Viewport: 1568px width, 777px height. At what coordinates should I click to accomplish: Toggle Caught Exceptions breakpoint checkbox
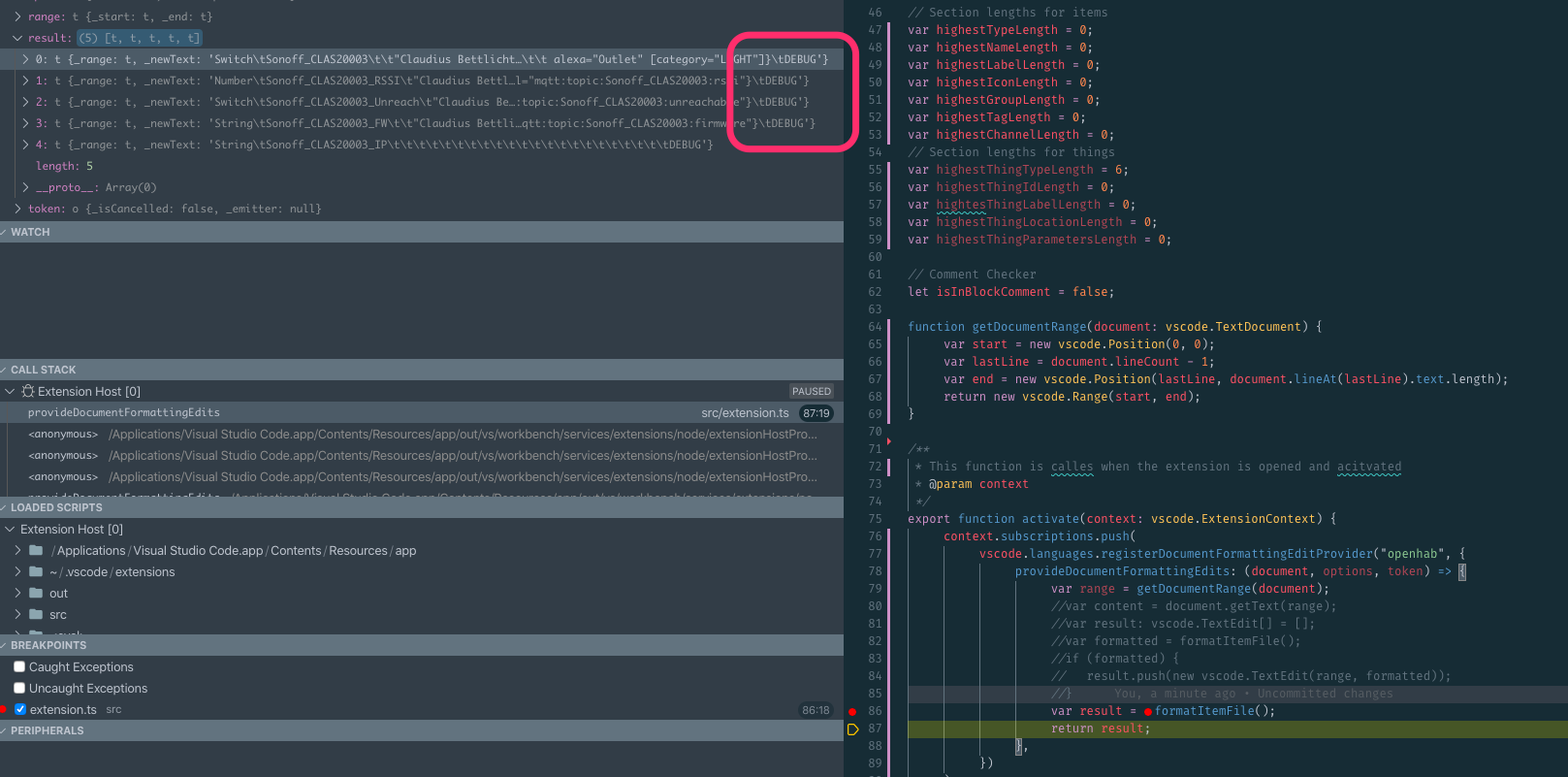coord(19,666)
